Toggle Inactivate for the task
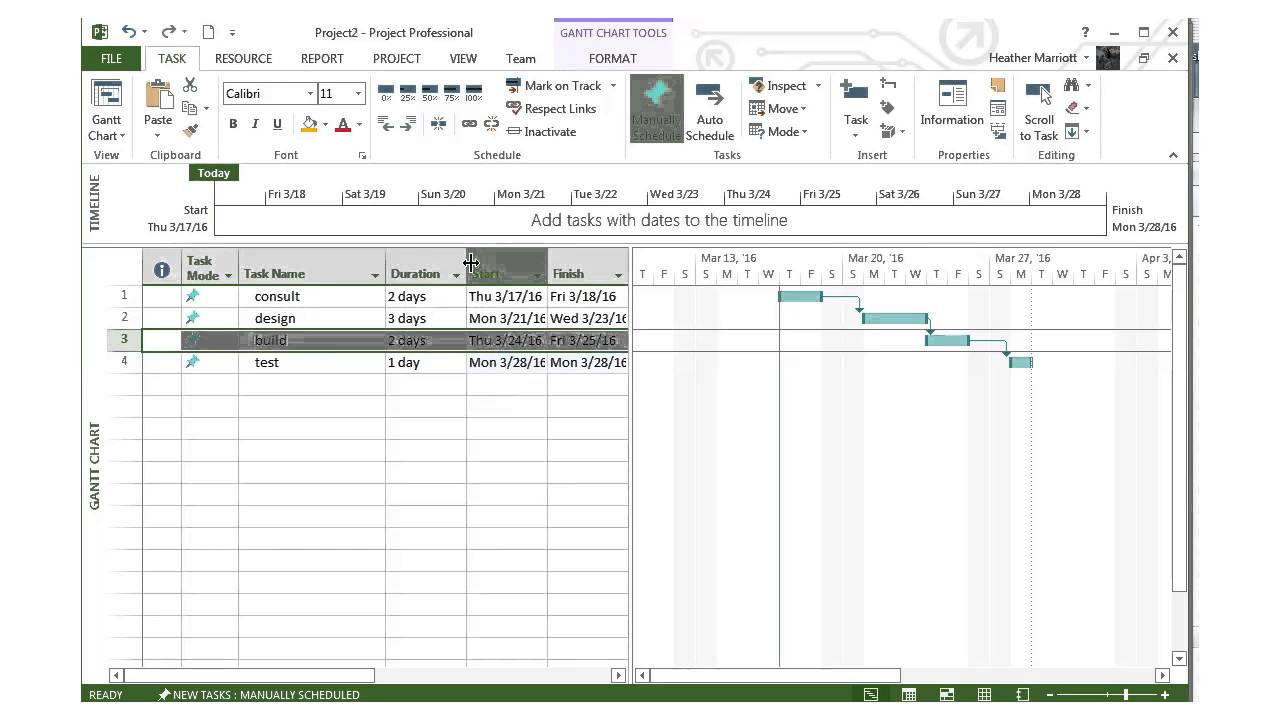Viewport: 1280px width, 720px height. pos(541,131)
